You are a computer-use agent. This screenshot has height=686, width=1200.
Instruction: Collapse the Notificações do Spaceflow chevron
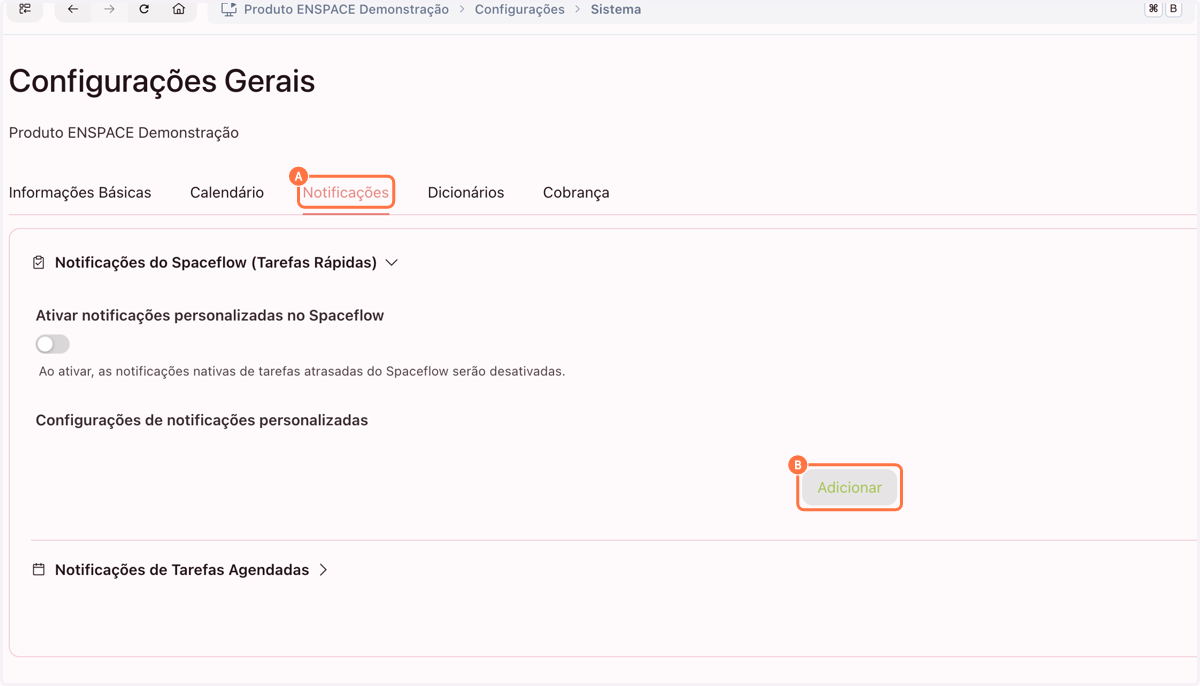click(392, 262)
